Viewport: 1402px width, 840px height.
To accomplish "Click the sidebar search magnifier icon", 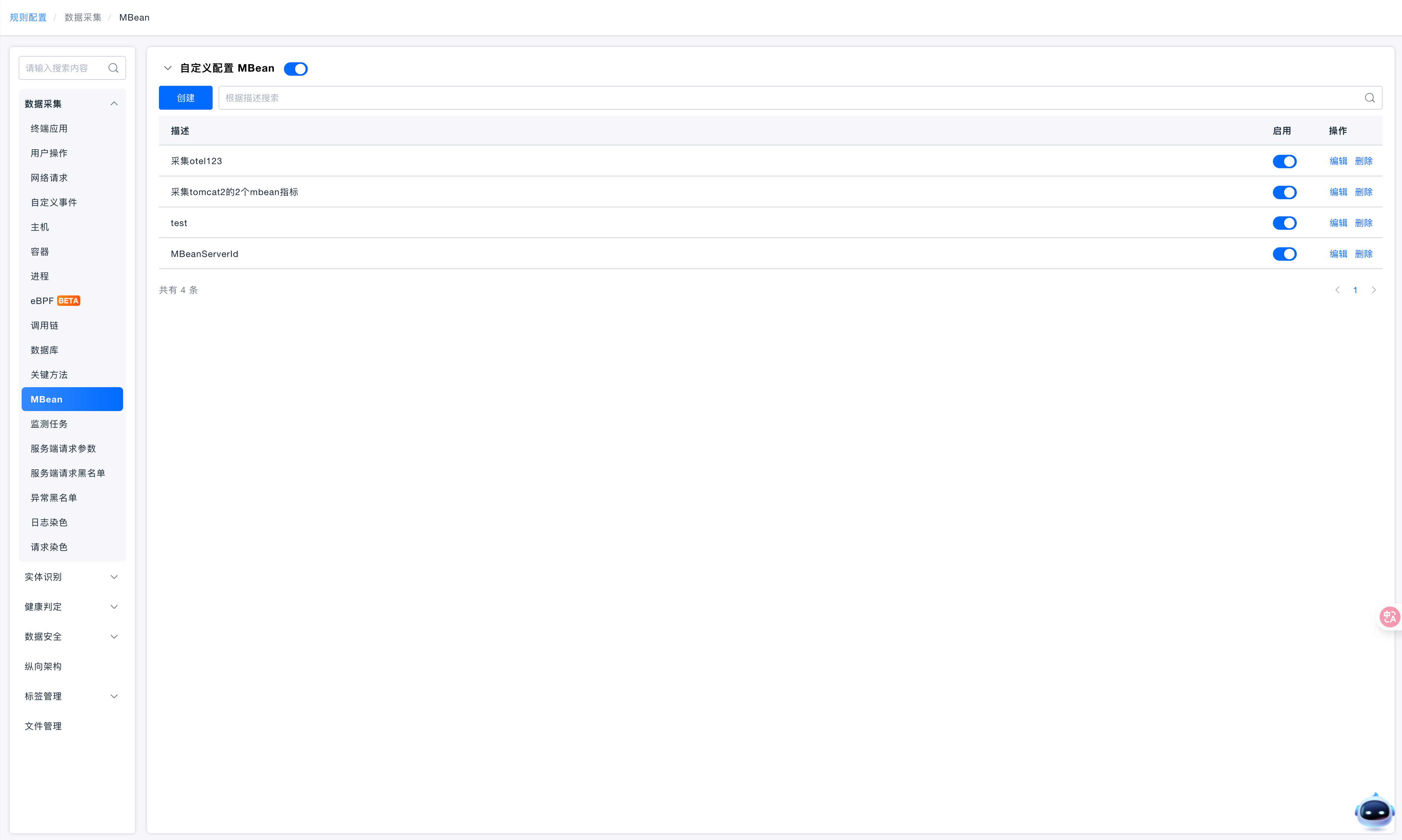I will click(x=113, y=68).
